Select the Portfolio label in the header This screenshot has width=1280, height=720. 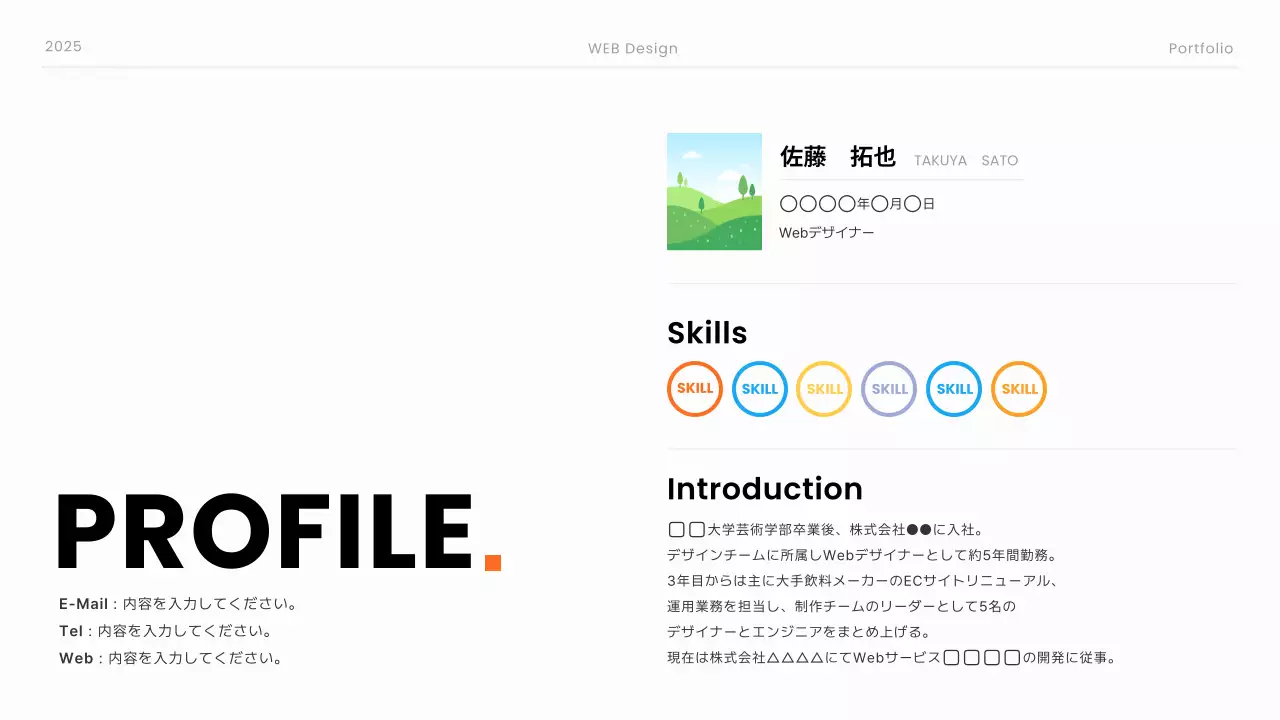1200,48
